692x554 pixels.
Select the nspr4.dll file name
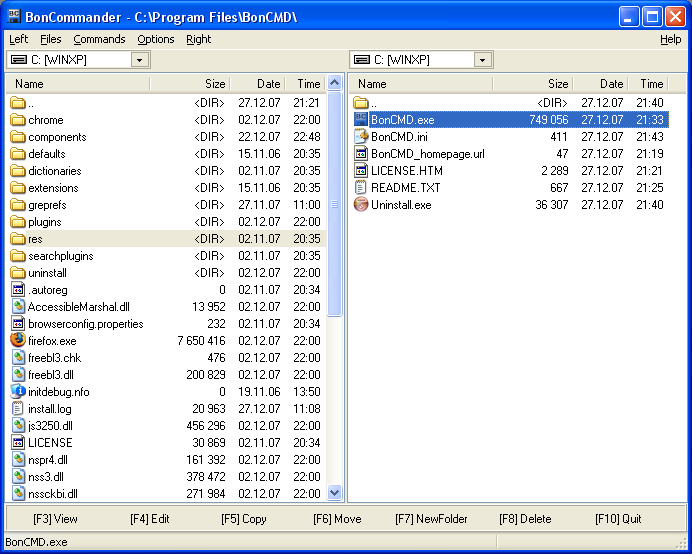(x=48, y=460)
